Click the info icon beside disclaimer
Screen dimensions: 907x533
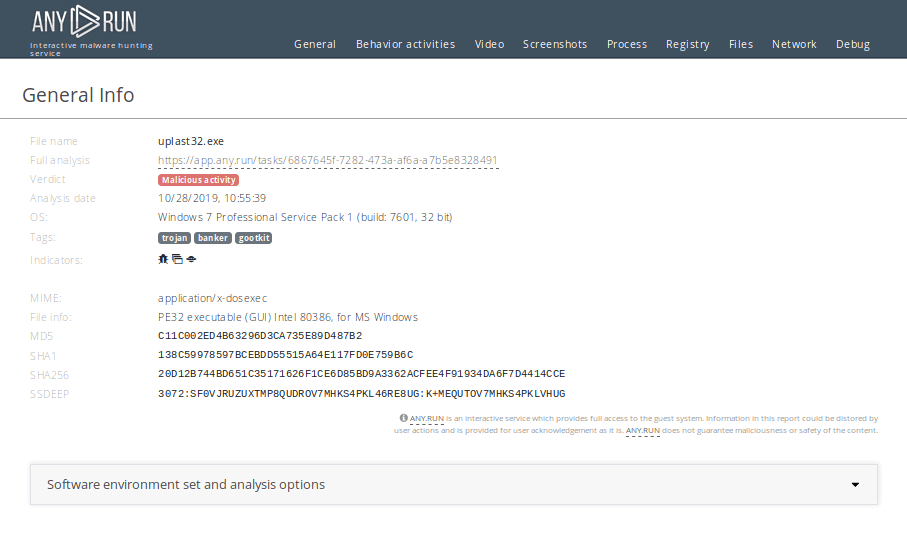[x=403, y=418]
